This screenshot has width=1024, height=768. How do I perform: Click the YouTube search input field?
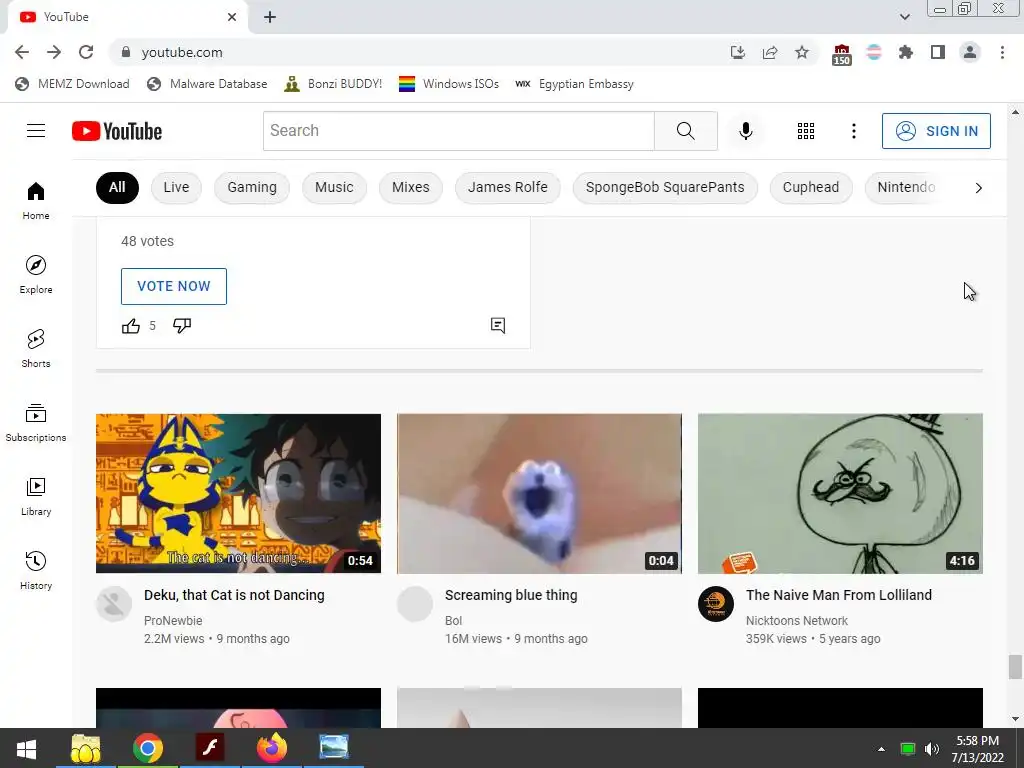pyautogui.click(x=458, y=131)
